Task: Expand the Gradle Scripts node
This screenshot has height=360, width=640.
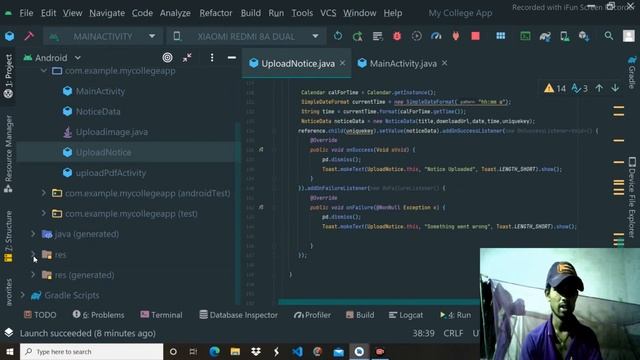Action: pyautogui.click(x=23, y=295)
